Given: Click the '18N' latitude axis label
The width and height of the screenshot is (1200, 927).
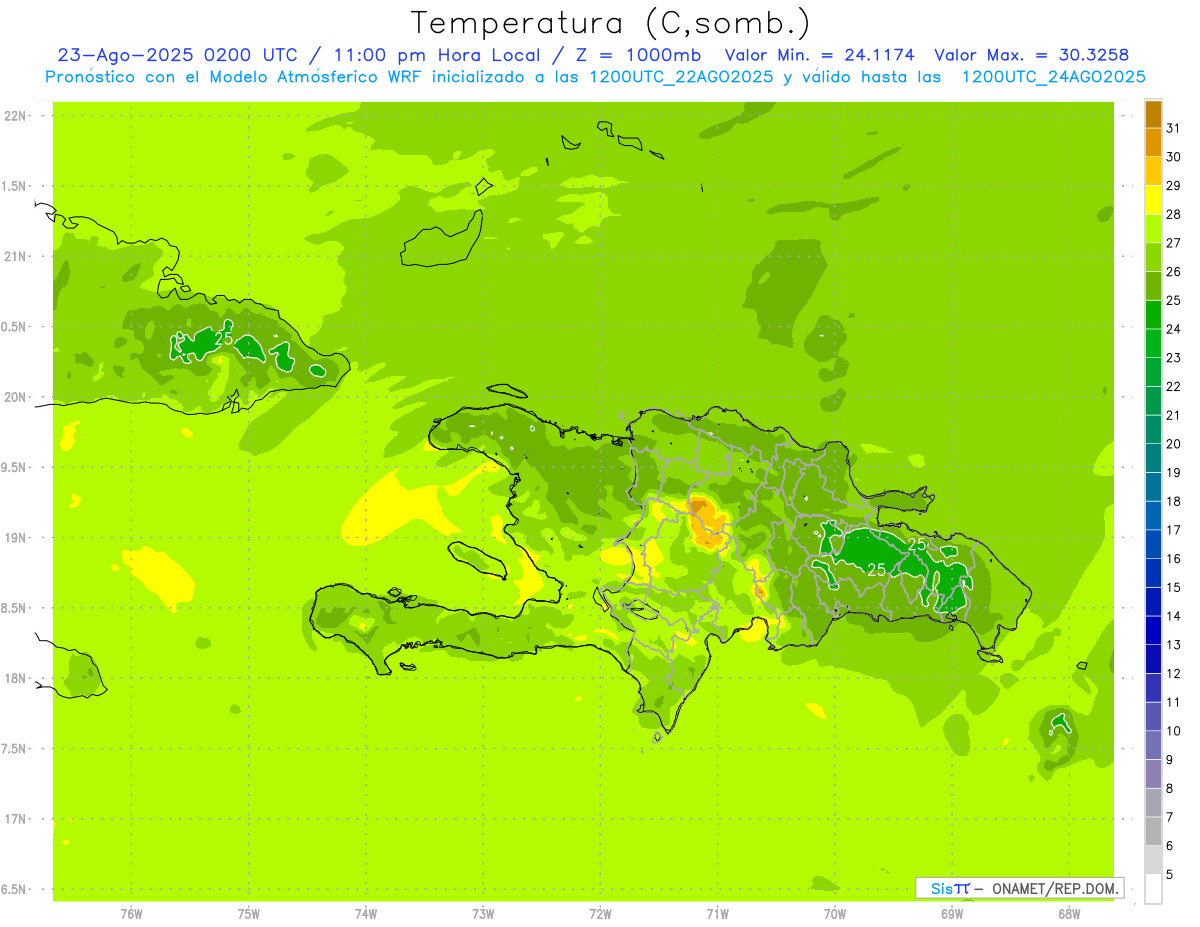Looking at the screenshot, I should tap(14, 679).
